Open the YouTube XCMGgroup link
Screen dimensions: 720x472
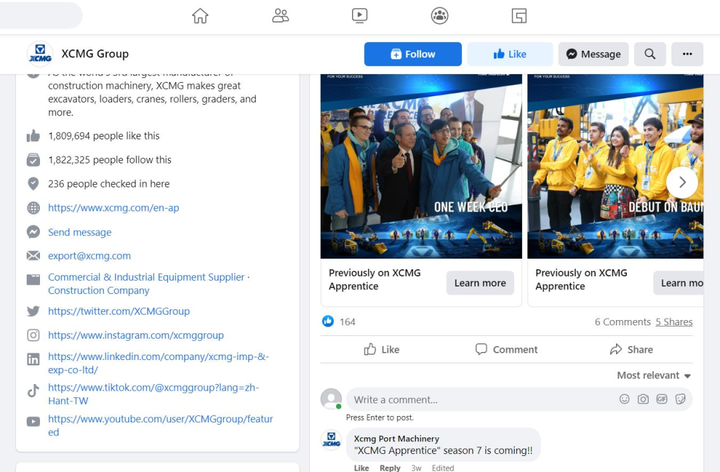coord(160,425)
